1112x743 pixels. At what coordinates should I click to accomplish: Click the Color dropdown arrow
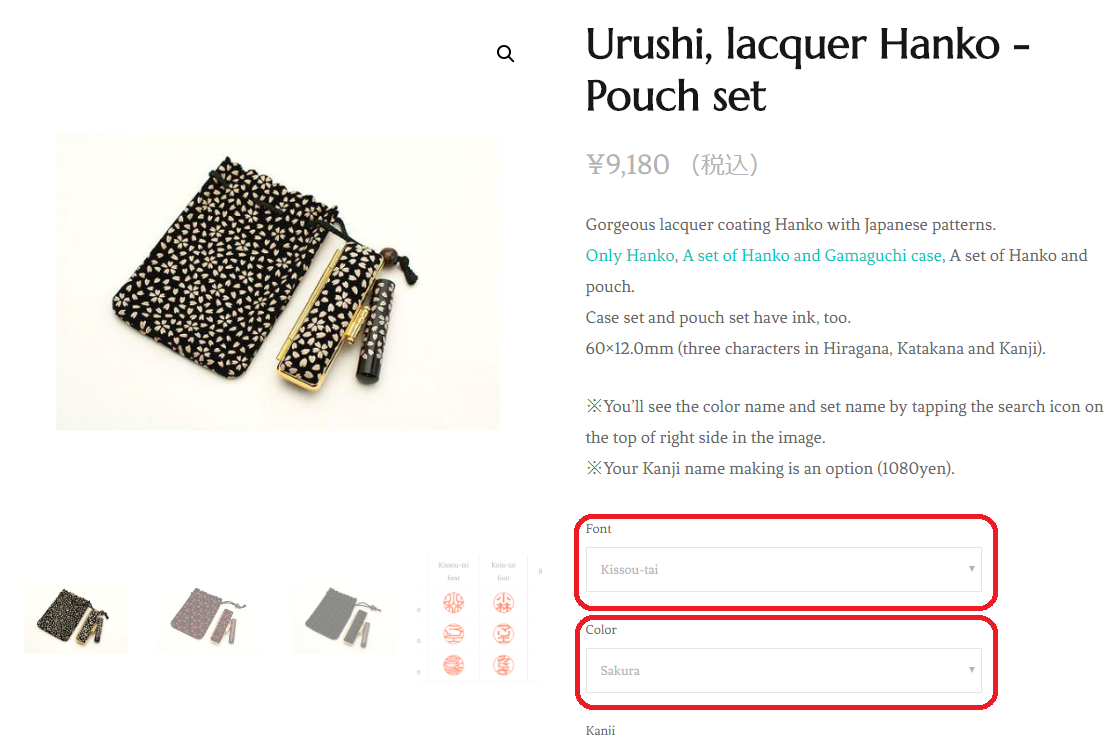click(972, 669)
